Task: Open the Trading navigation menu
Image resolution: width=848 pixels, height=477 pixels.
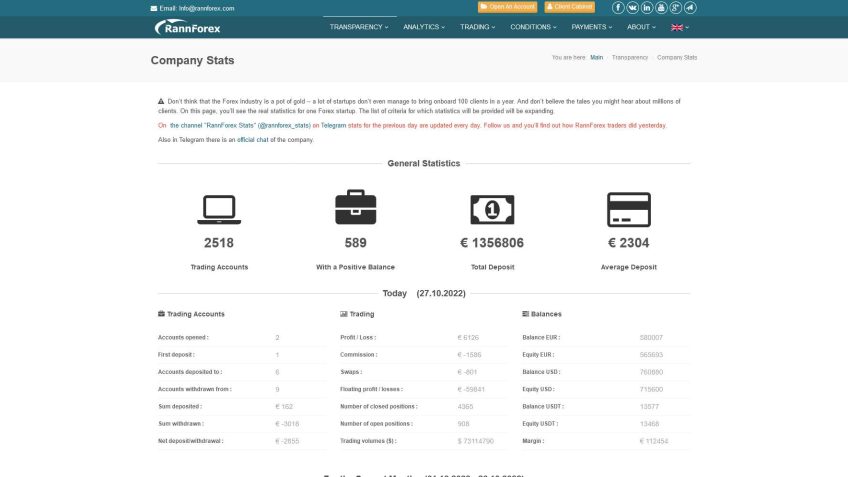Action: click(477, 27)
